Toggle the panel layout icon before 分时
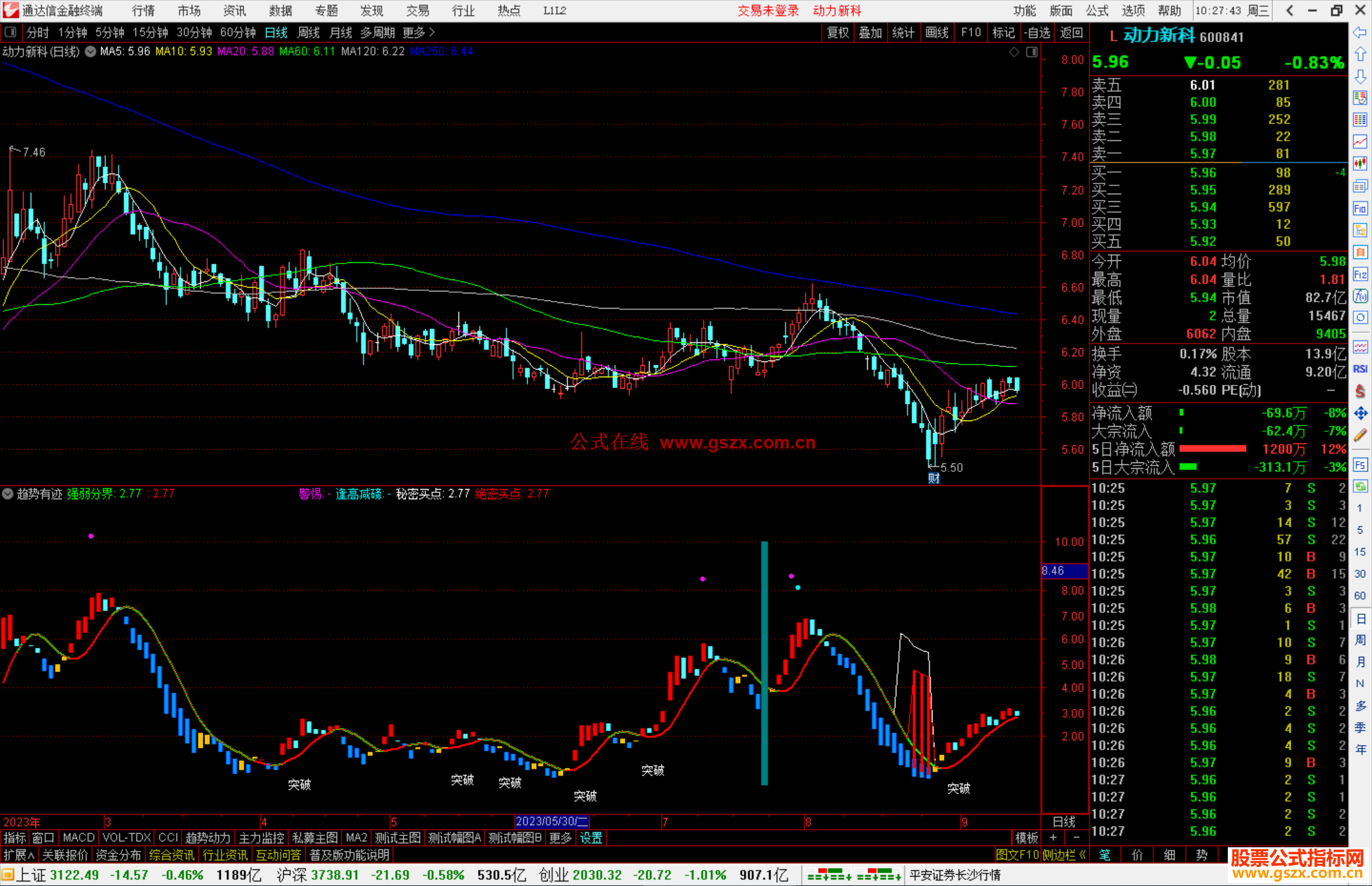 tap(11, 32)
